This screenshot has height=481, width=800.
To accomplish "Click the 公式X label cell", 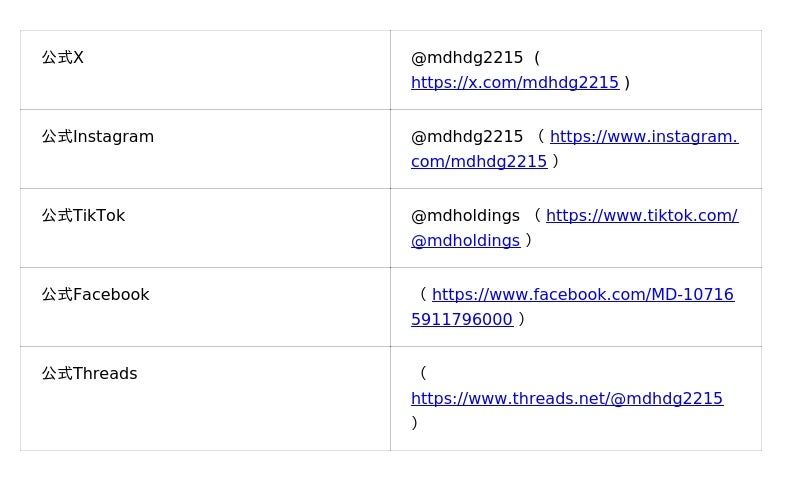I will tap(63, 58).
